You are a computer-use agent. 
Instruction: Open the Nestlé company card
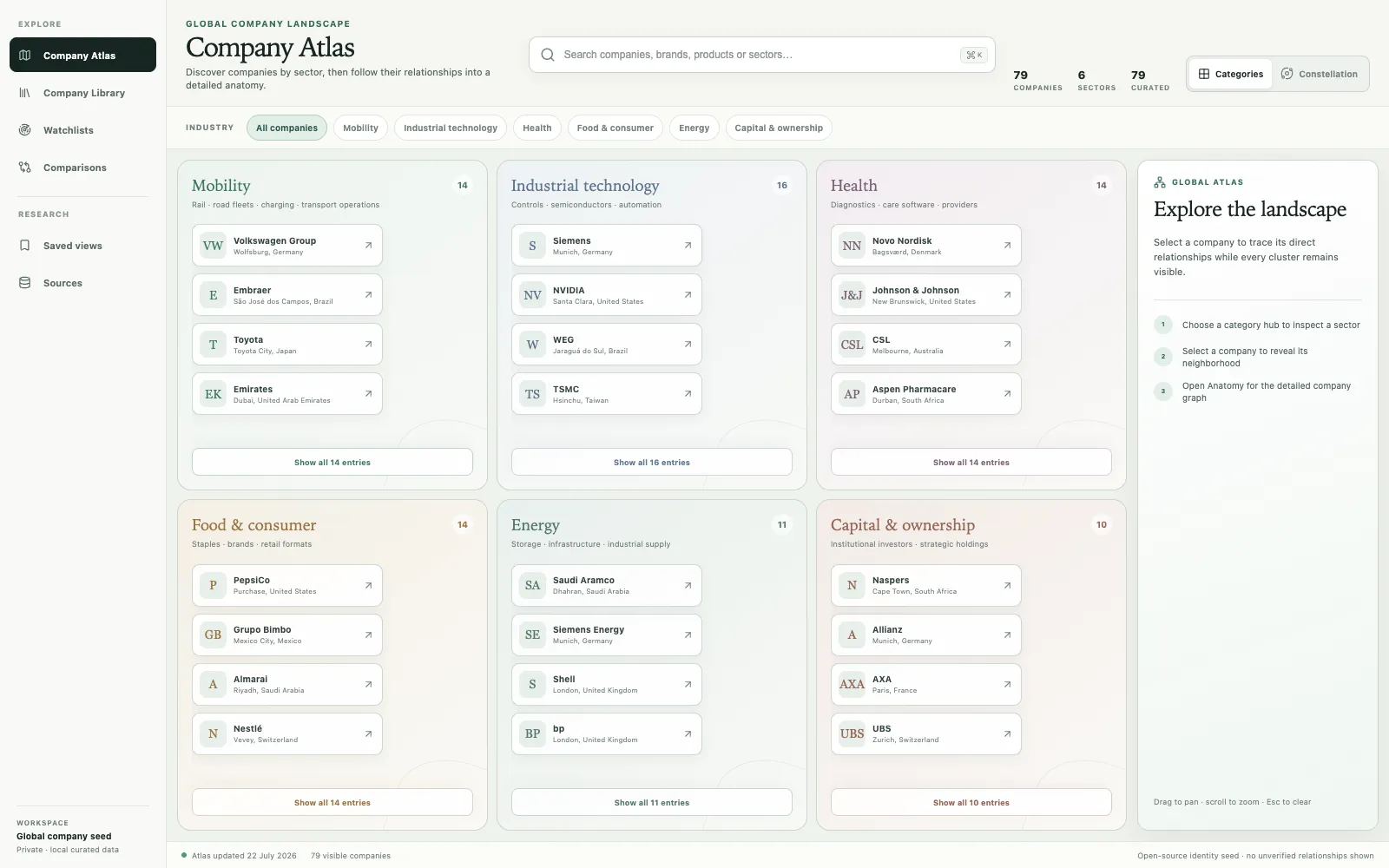click(287, 733)
